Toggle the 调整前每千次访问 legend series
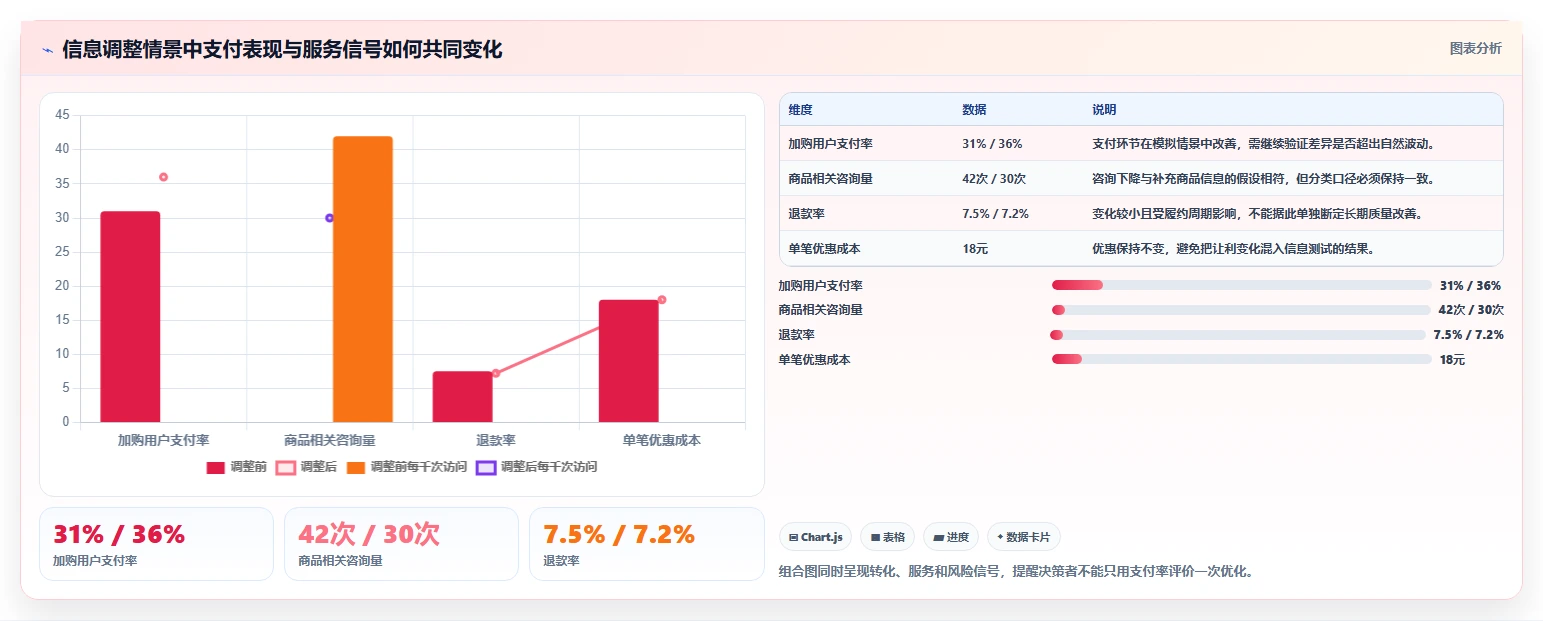The image size is (1543, 621). pos(406,467)
